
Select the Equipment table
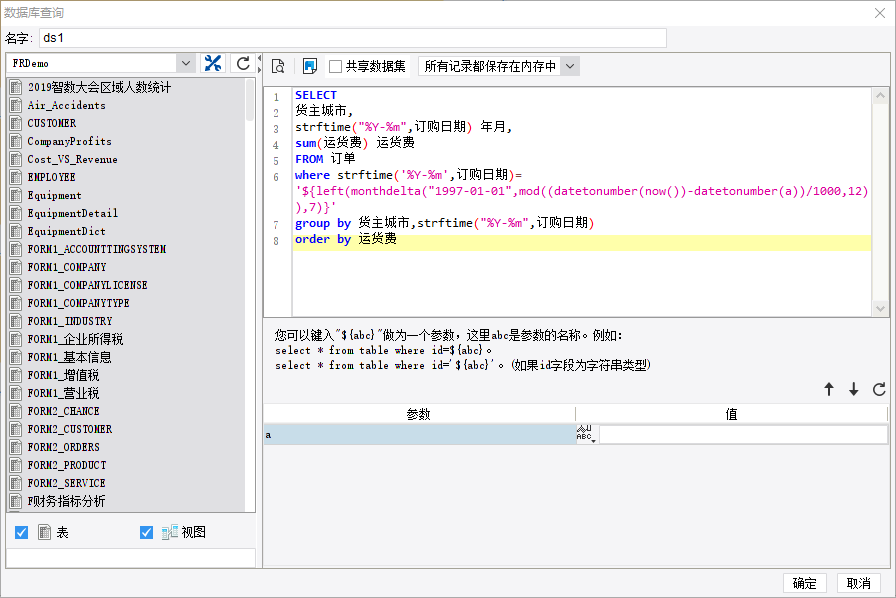click(x=54, y=195)
